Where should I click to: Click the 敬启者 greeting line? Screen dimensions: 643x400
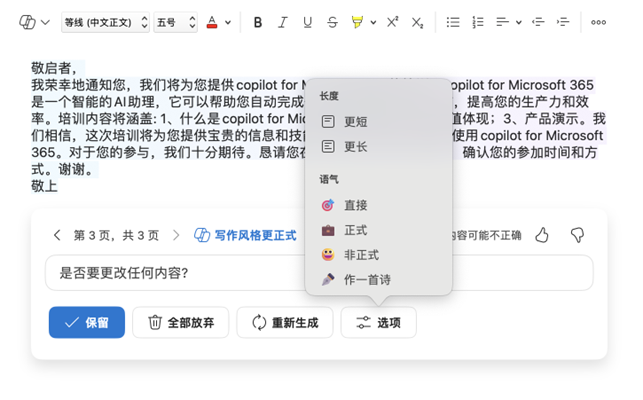54,68
